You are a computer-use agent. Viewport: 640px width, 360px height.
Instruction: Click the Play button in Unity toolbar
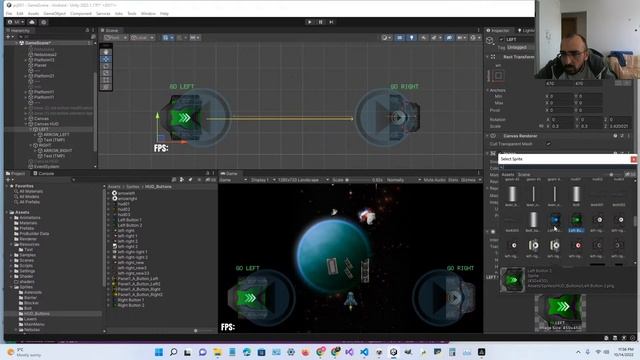pyautogui.click(x=309, y=22)
